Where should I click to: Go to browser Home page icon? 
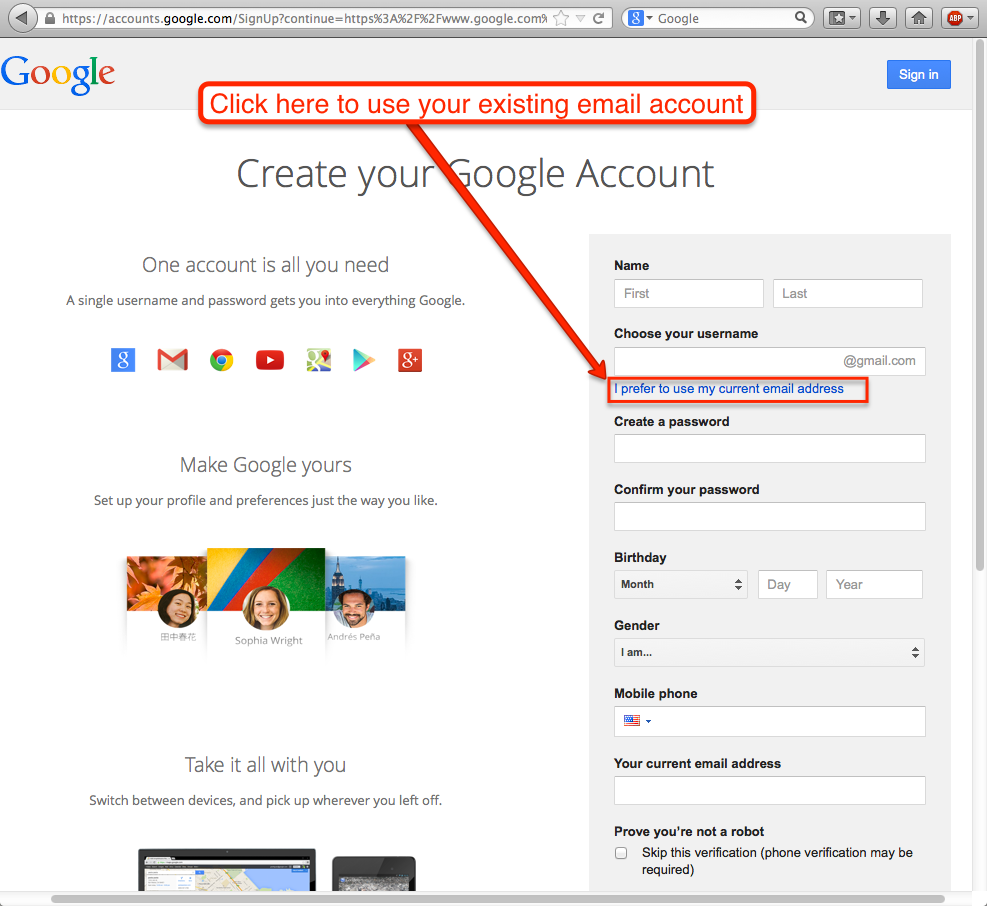click(919, 18)
